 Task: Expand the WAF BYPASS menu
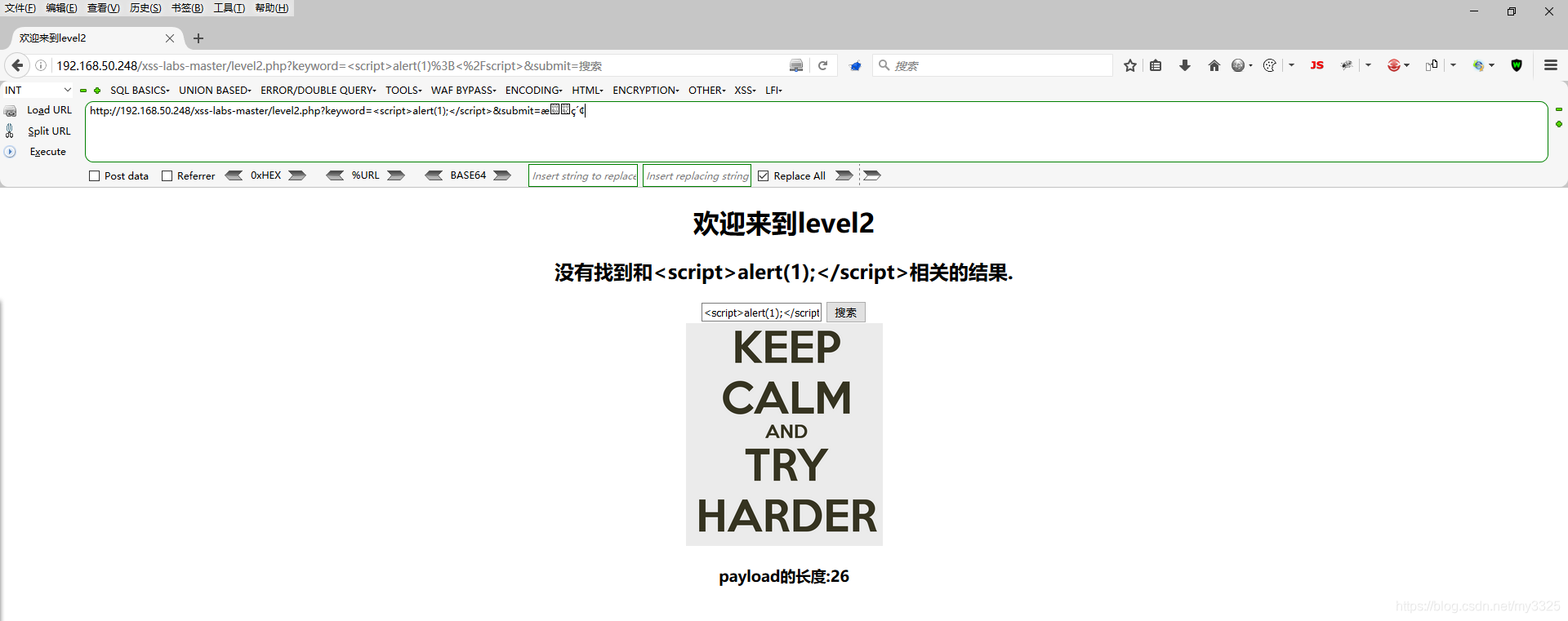[x=464, y=91]
